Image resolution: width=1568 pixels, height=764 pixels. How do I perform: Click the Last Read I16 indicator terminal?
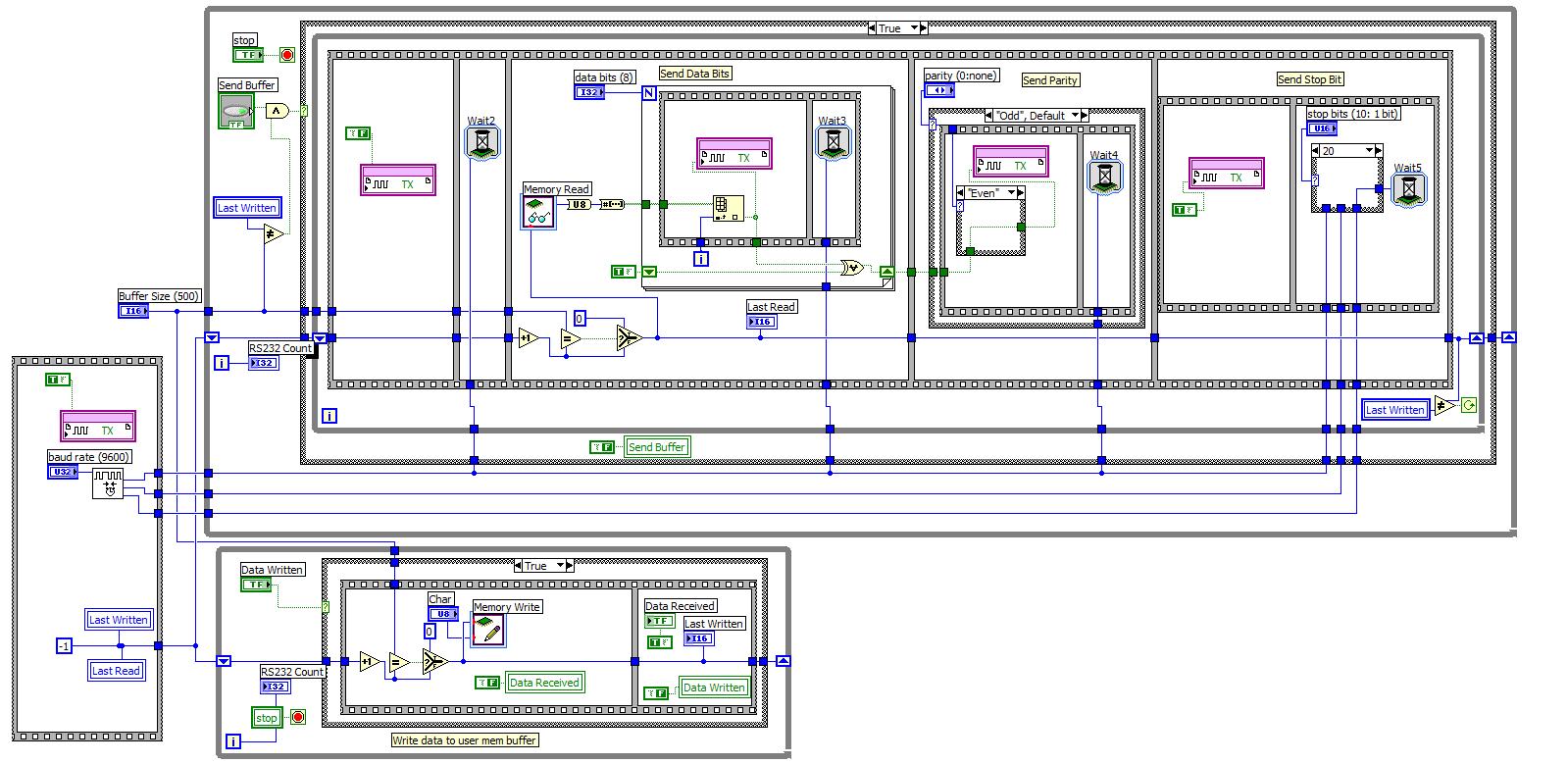point(762,322)
